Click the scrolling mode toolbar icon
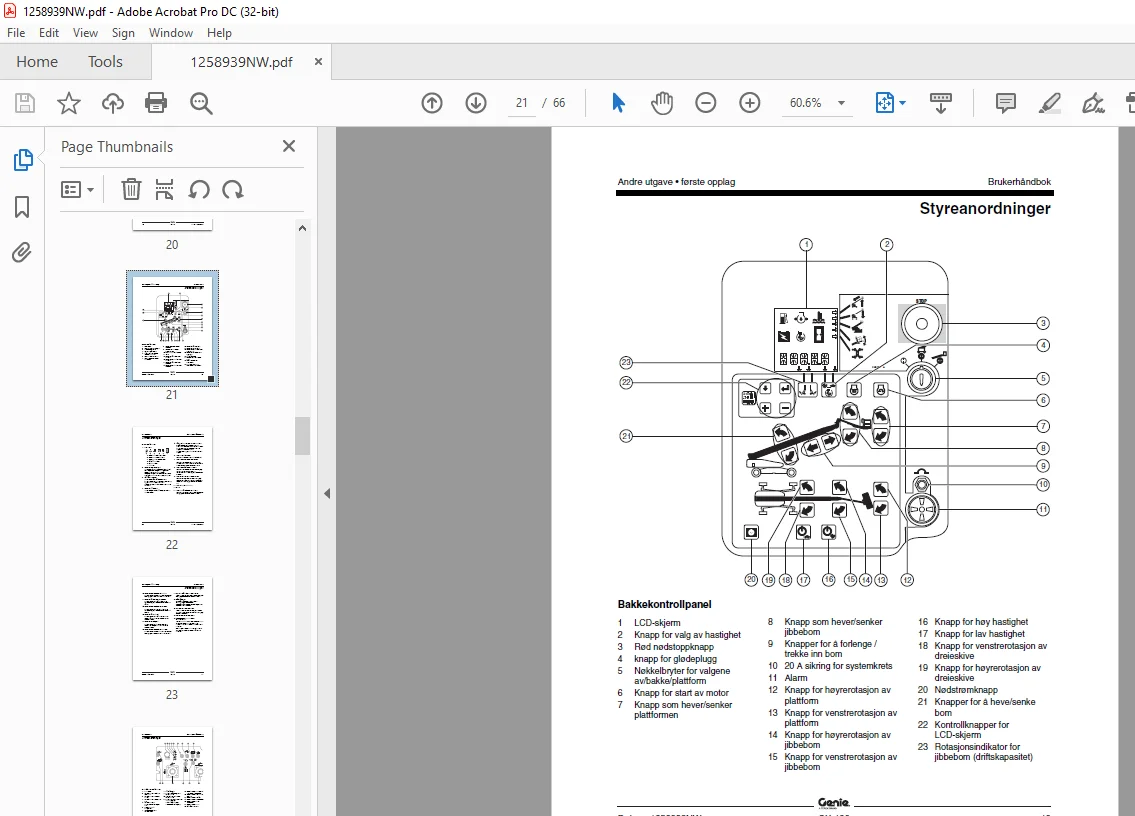Viewport: 1135px width, 816px height. (940, 103)
